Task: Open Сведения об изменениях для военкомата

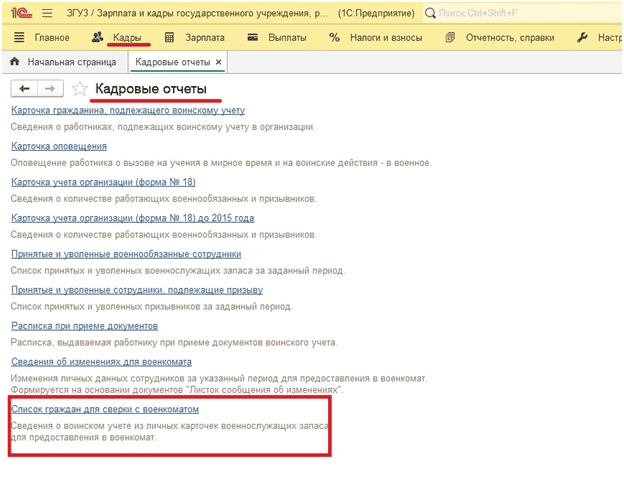Action: pyautogui.click(x=101, y=362)
